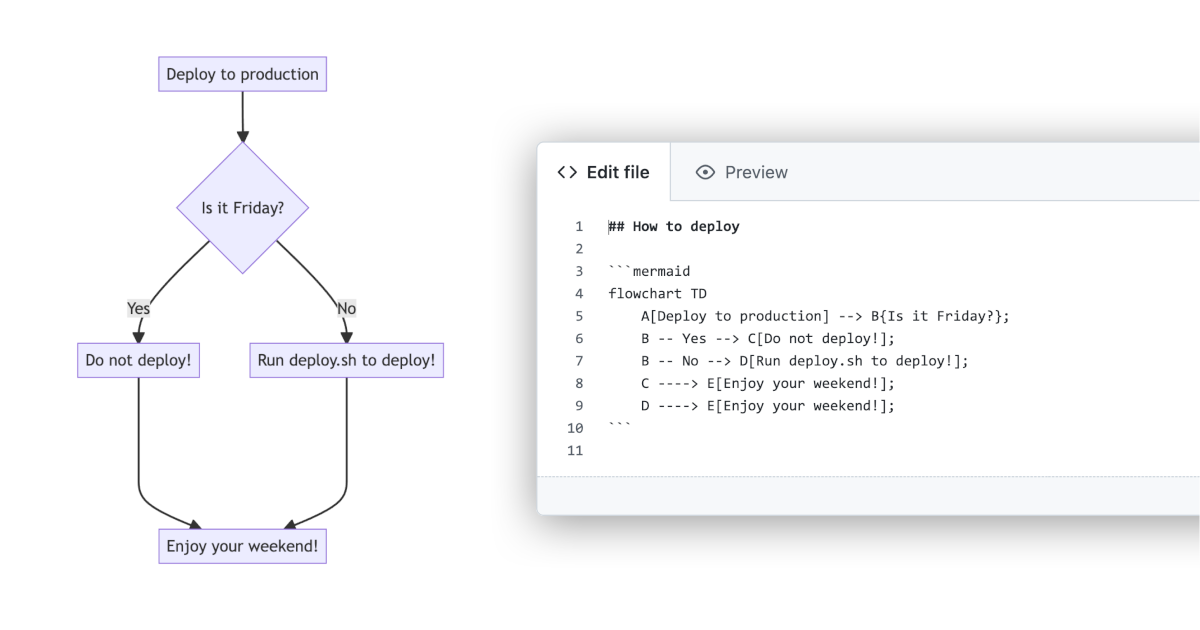Select the 'Enjoy your weekend!' node
Image resolution: width=1200 pixels, height=630 pixels.
(x=241, y=546)
